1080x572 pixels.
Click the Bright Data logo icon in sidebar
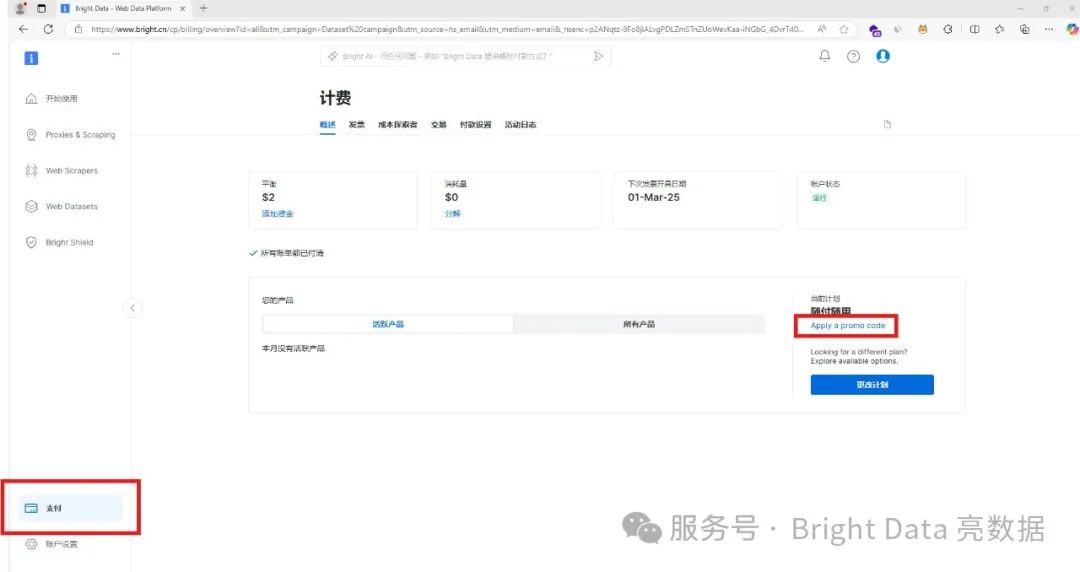(x=31, y=59)
